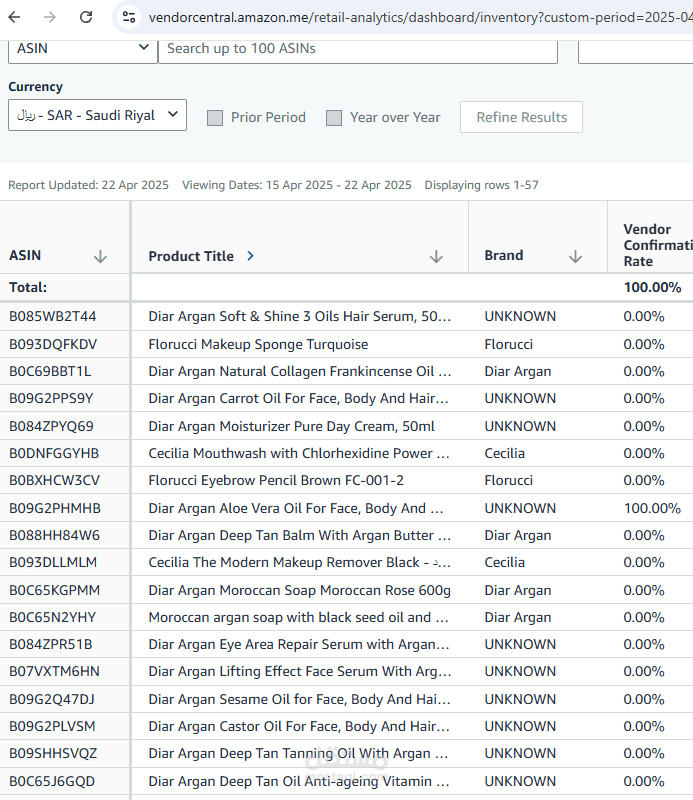Click Florucci Makeup Sponge Turquoise title
This screenshot has height=800, width=693.
(258, 344)
